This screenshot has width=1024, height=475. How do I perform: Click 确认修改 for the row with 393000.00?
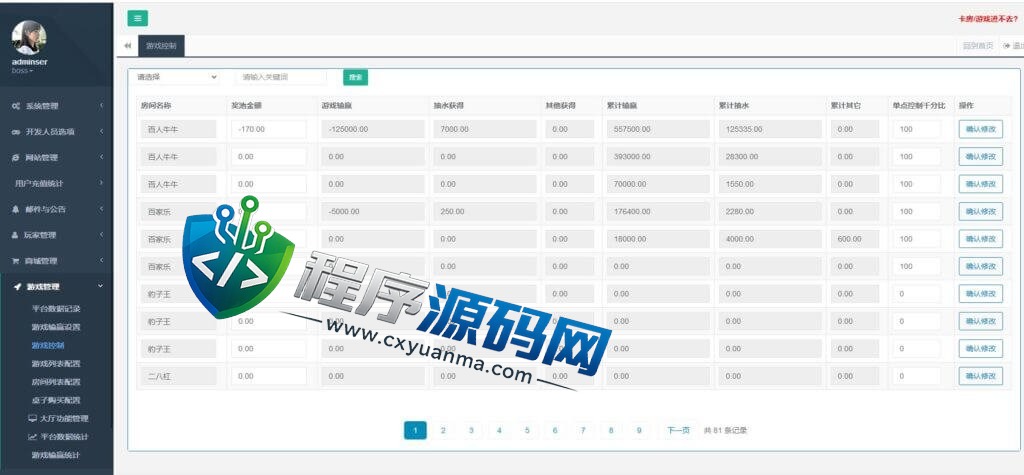click(x=980, y=157)
